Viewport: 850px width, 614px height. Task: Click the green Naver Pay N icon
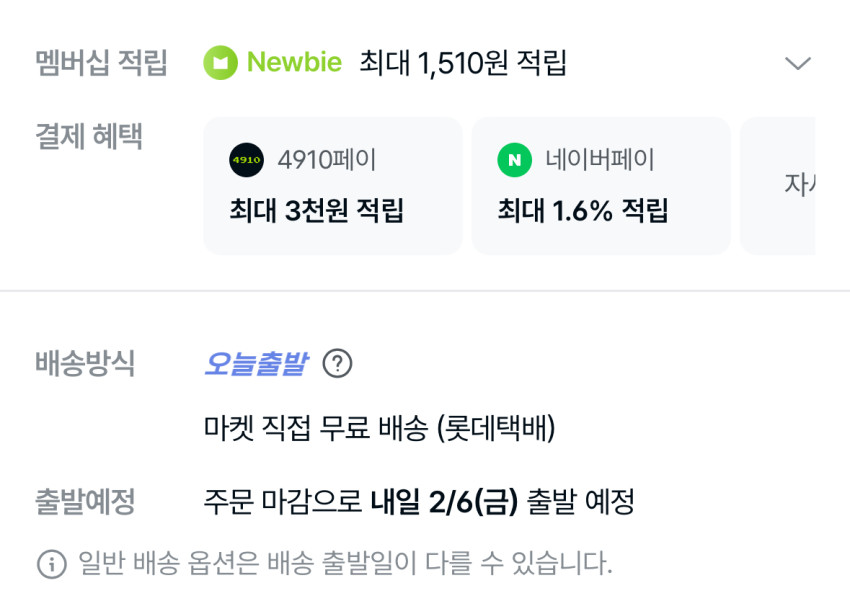[514, 160]
